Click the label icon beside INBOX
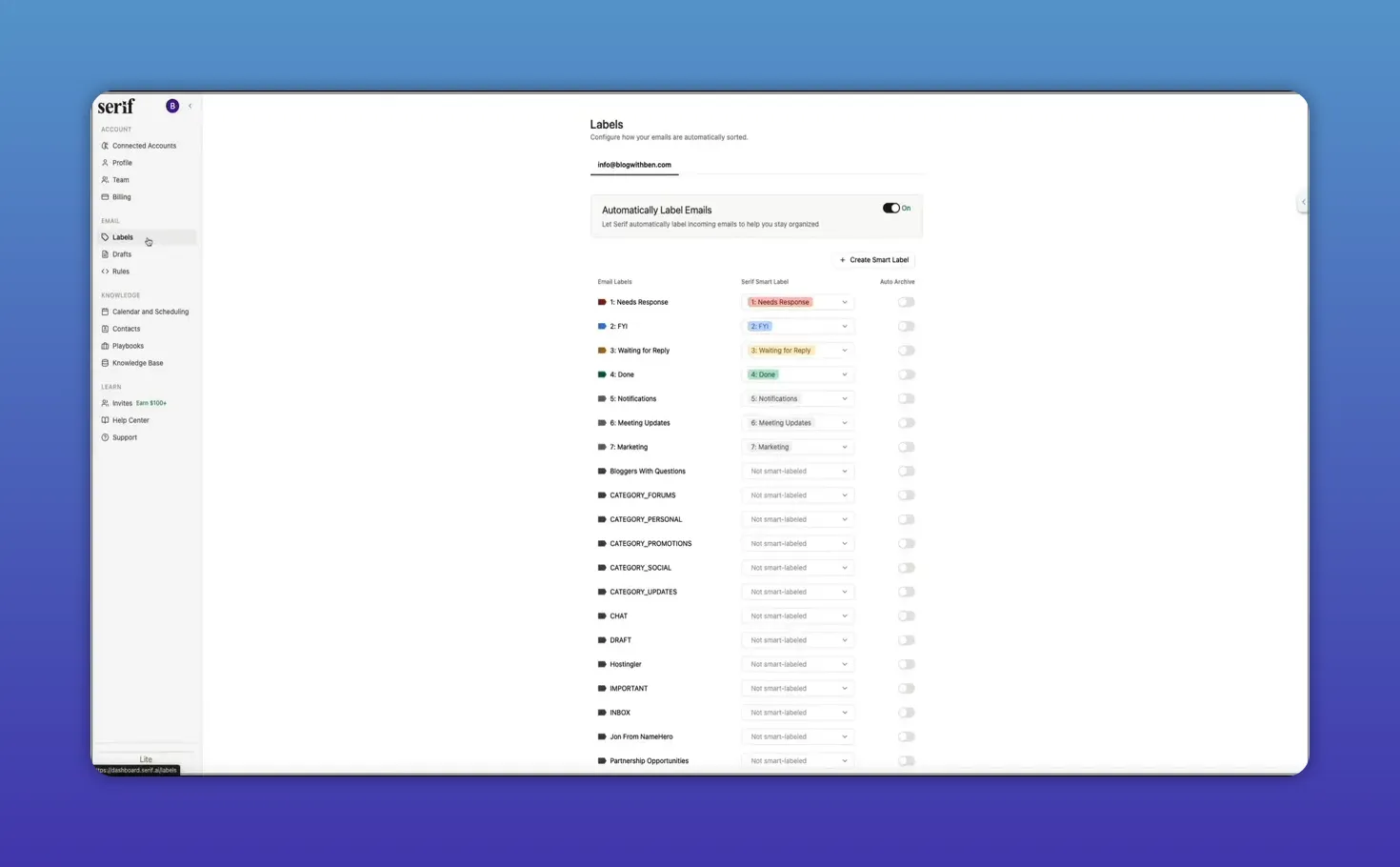The image size is (1400, 867). [x=602, y=713]
